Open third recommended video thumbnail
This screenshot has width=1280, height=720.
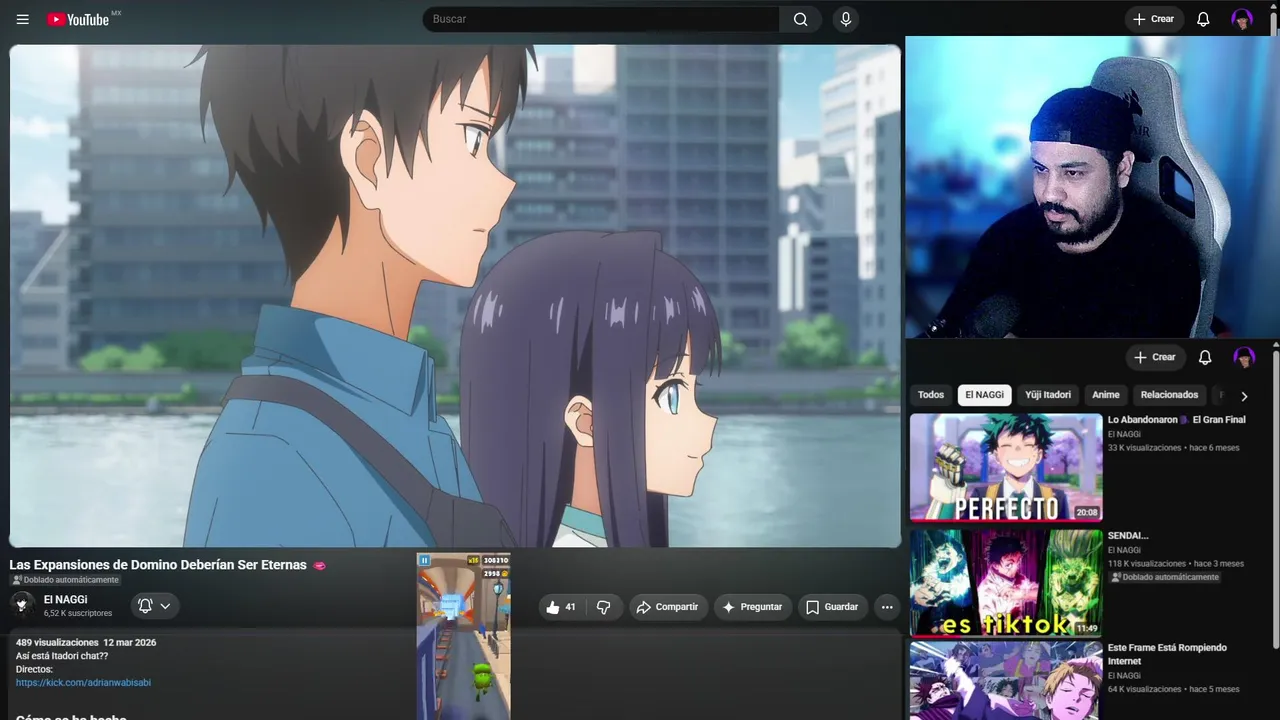(x=1006, y=681)
